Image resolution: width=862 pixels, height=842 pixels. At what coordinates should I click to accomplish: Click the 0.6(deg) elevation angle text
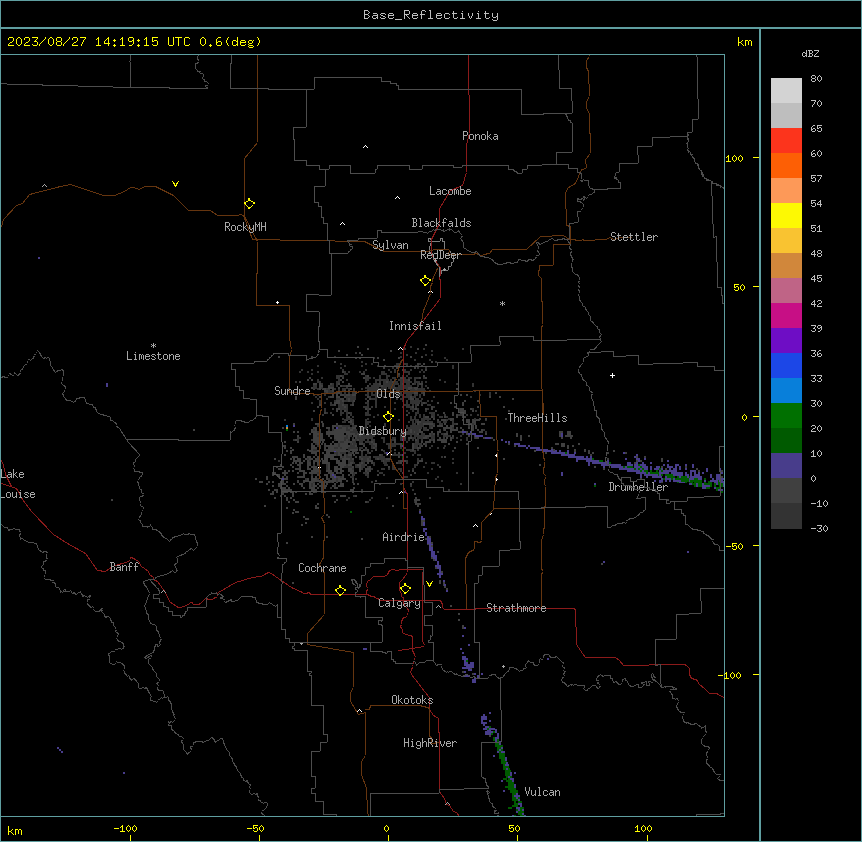point(230,42)
